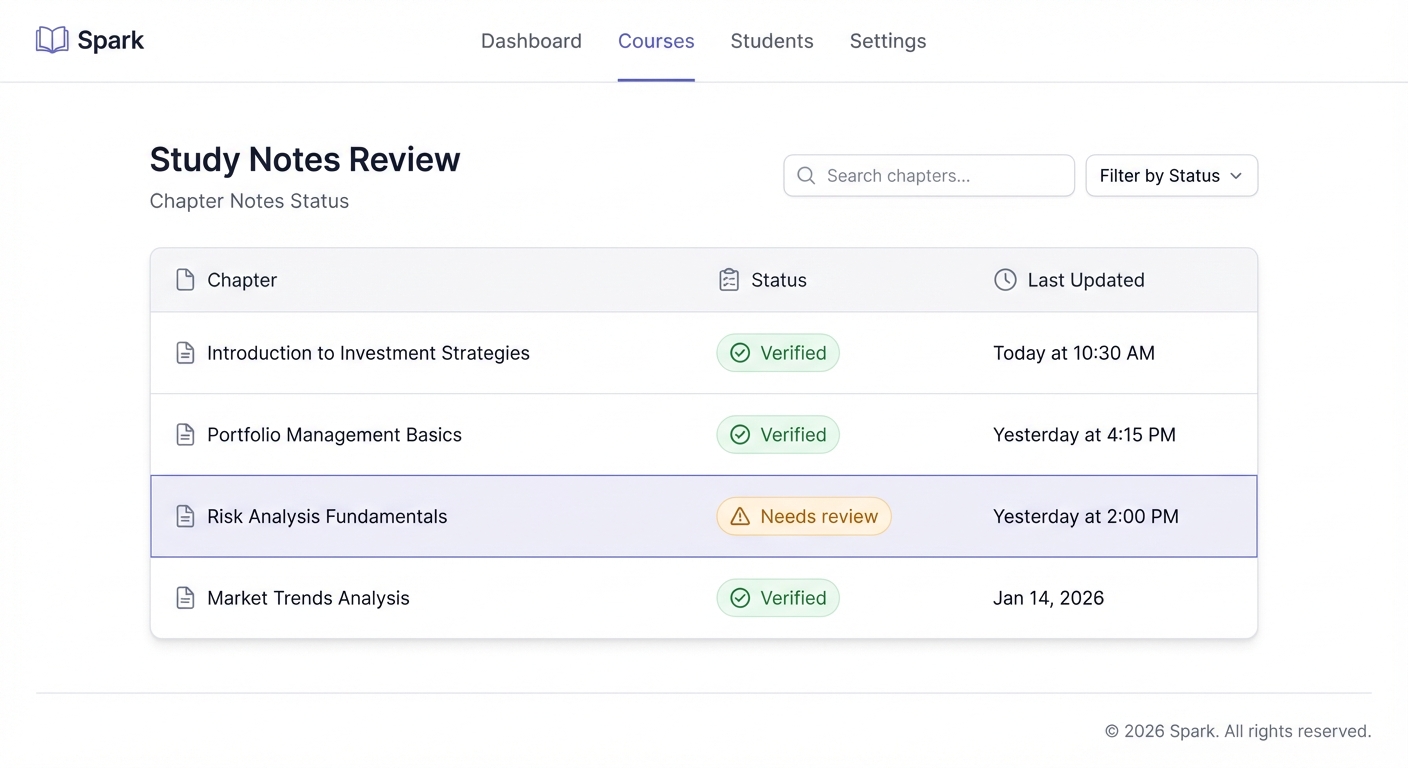This screenshot has height=768, width=1408.
Task: Open the Filter by Status dropdown
Action: 1171,176
